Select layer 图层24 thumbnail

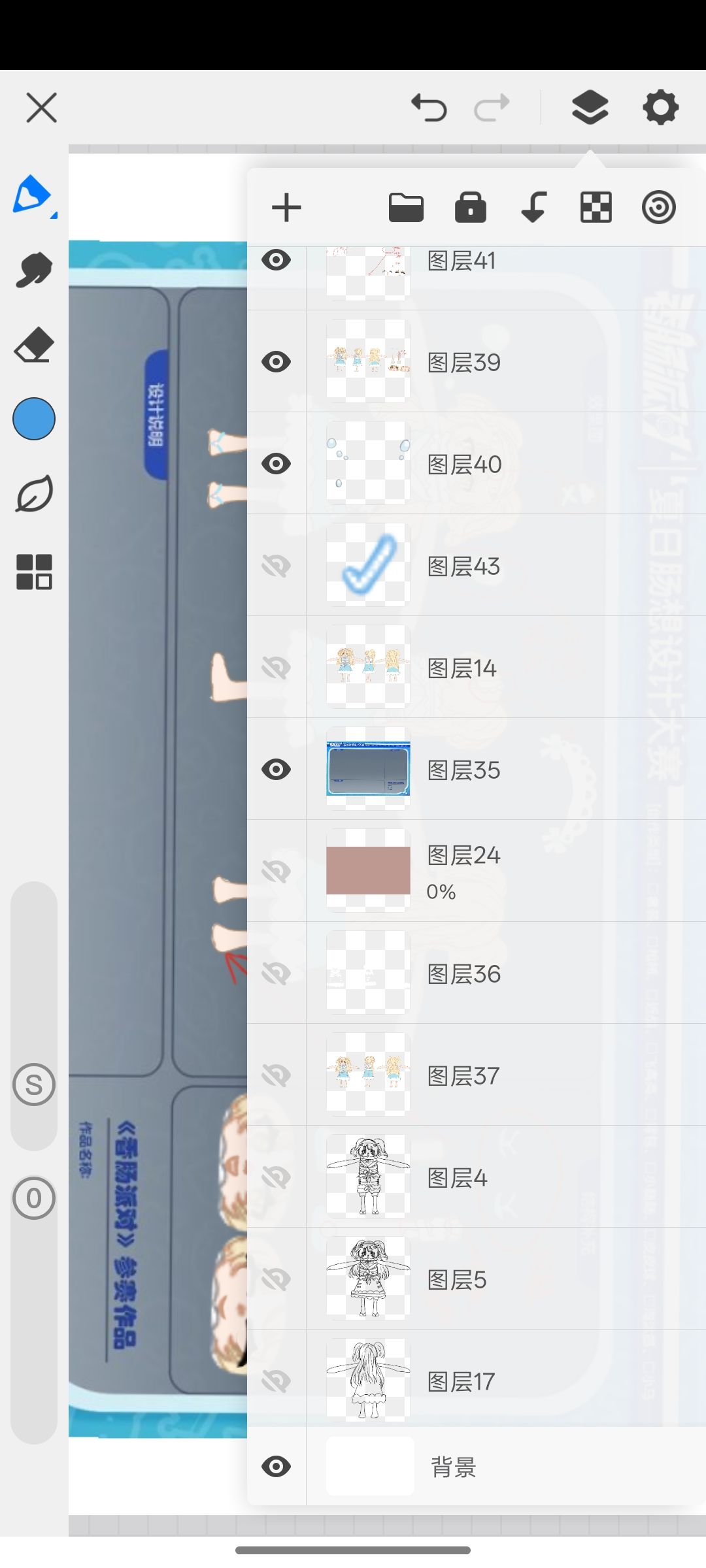(x=368, y=870)
